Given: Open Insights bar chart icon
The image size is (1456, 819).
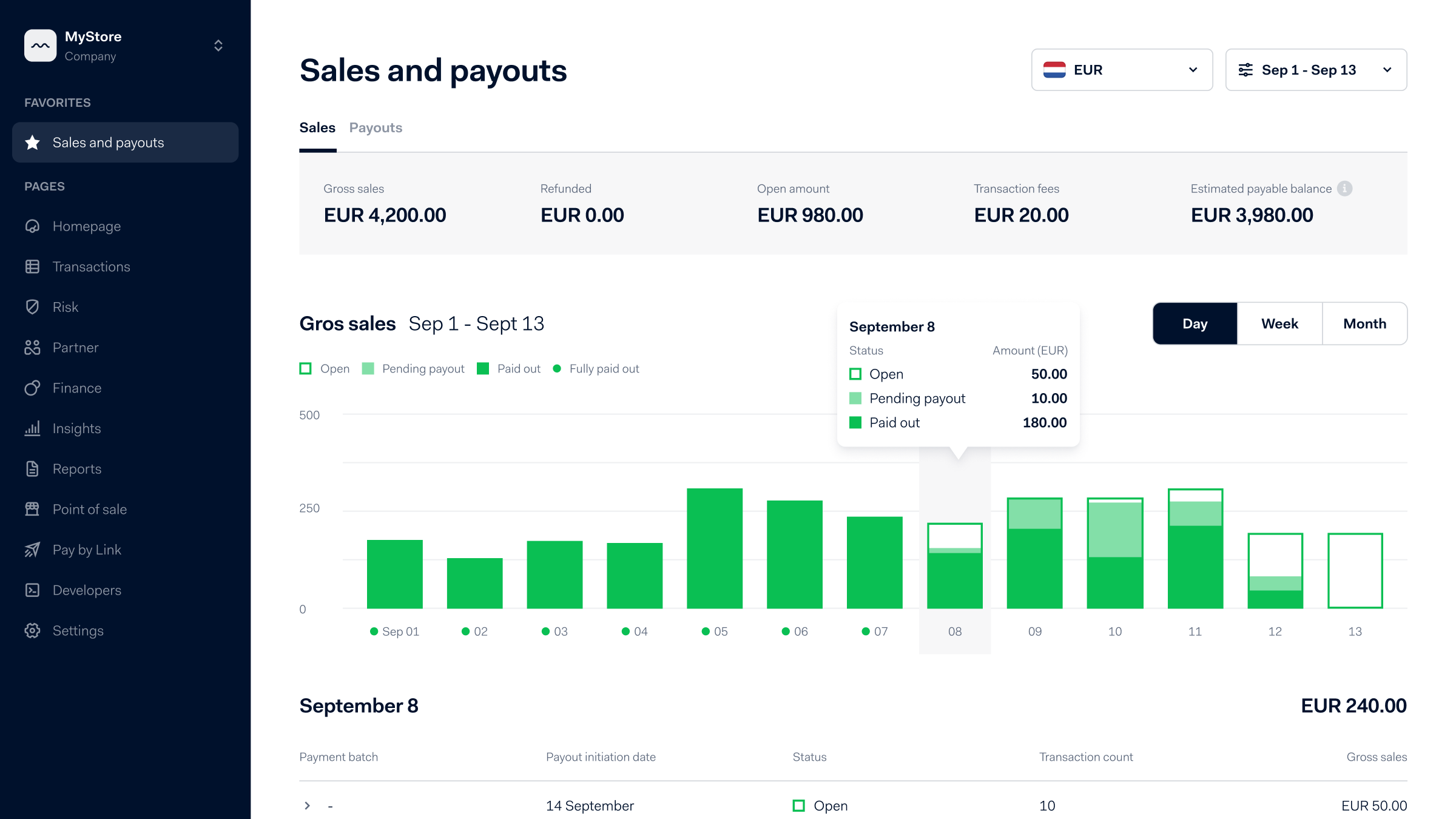Looking at the screenshot, I should (32, 428).
